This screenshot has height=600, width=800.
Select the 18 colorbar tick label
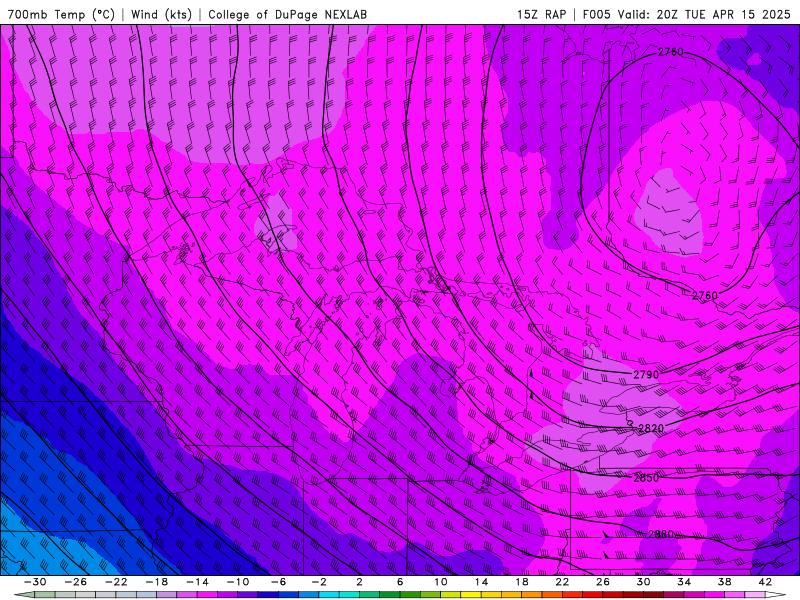point(521,582)
